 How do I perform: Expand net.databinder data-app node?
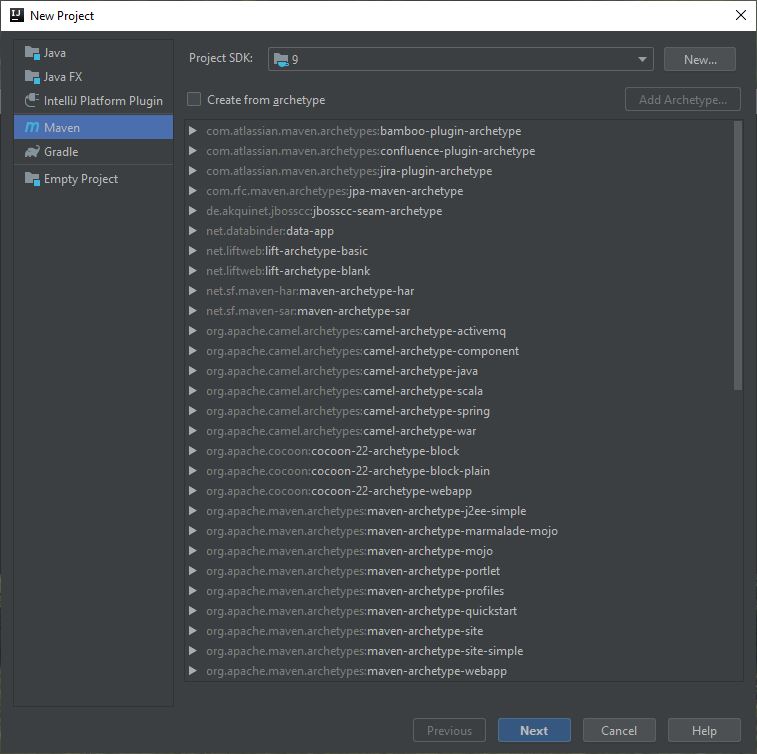[193, 231]
